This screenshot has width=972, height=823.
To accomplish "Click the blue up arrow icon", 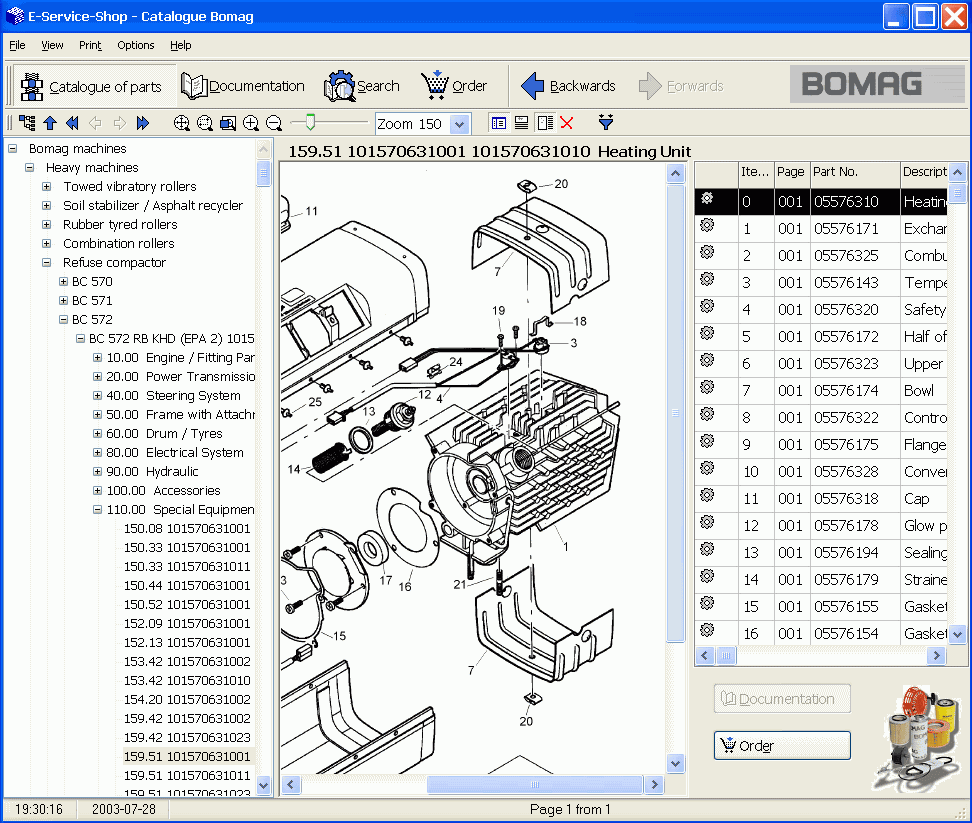I will coord(50,123).
